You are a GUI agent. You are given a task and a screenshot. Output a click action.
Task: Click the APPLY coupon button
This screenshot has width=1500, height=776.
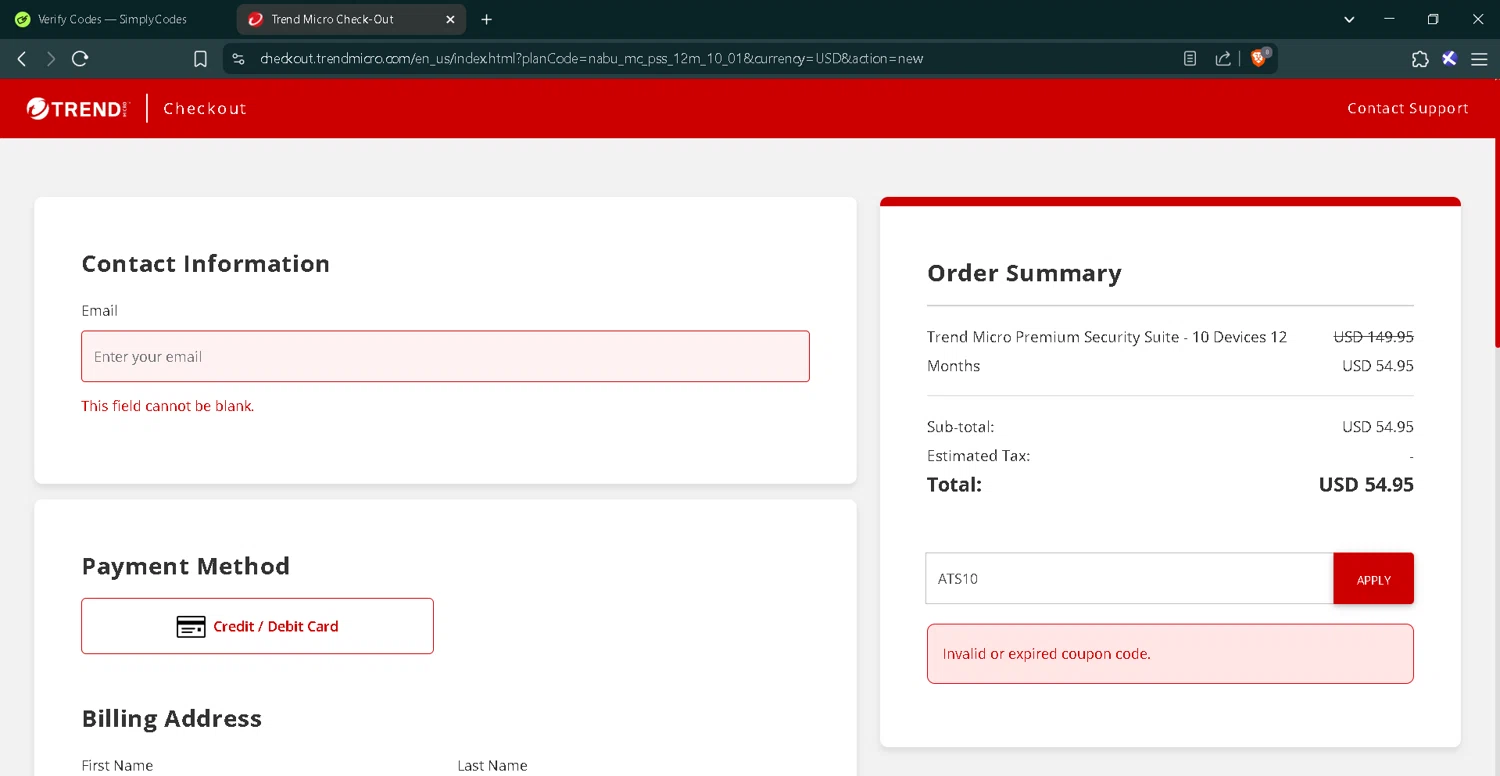[1373, 579]
